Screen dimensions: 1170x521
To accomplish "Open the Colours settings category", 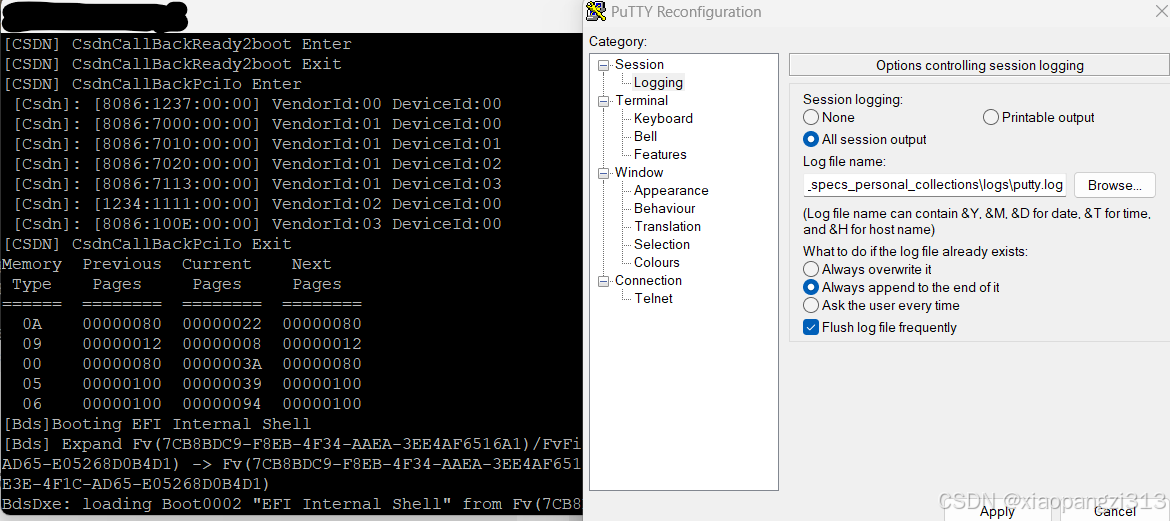I will pyautogui.click(x=657, y=262).
